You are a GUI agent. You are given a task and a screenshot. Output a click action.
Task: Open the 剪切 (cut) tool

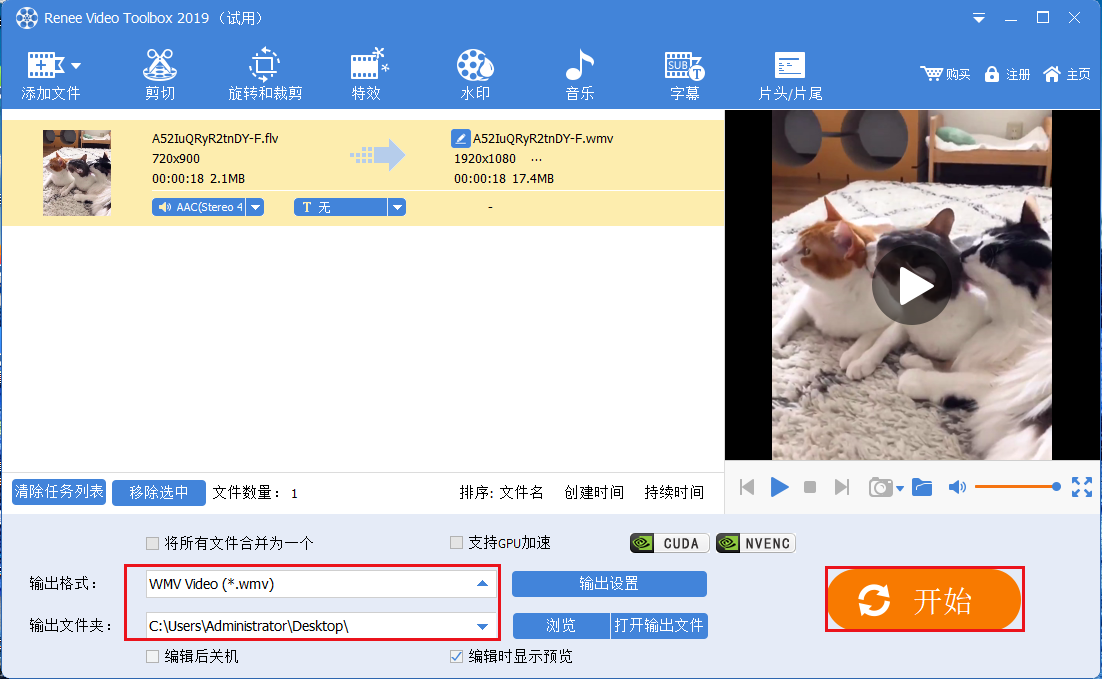[160, 75]
